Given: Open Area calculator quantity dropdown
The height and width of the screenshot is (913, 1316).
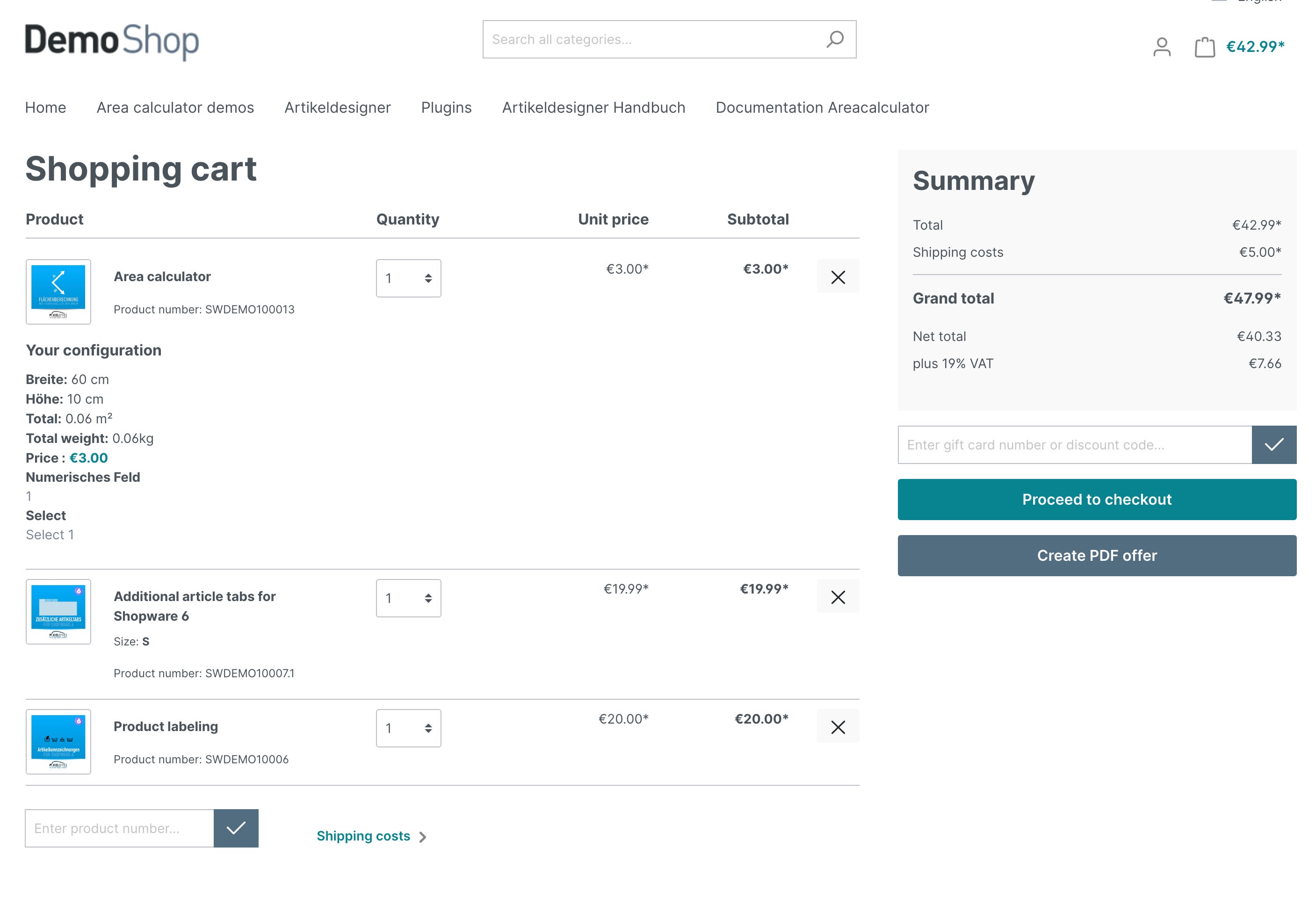Looking at the screenshot, I should (x=408, y=278).
